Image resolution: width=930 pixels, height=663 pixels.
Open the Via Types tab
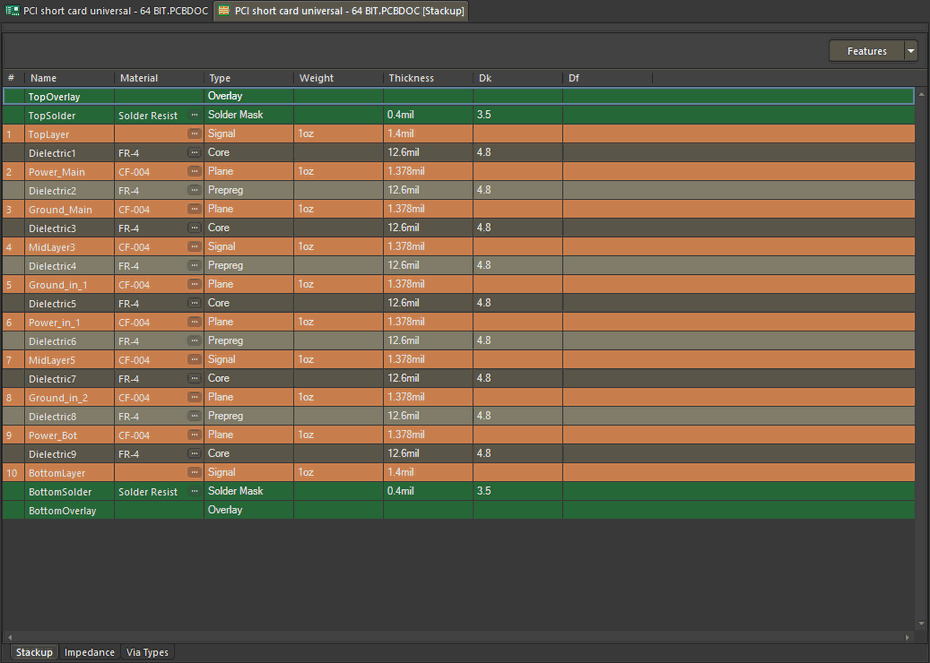click(x=147, y=652)
